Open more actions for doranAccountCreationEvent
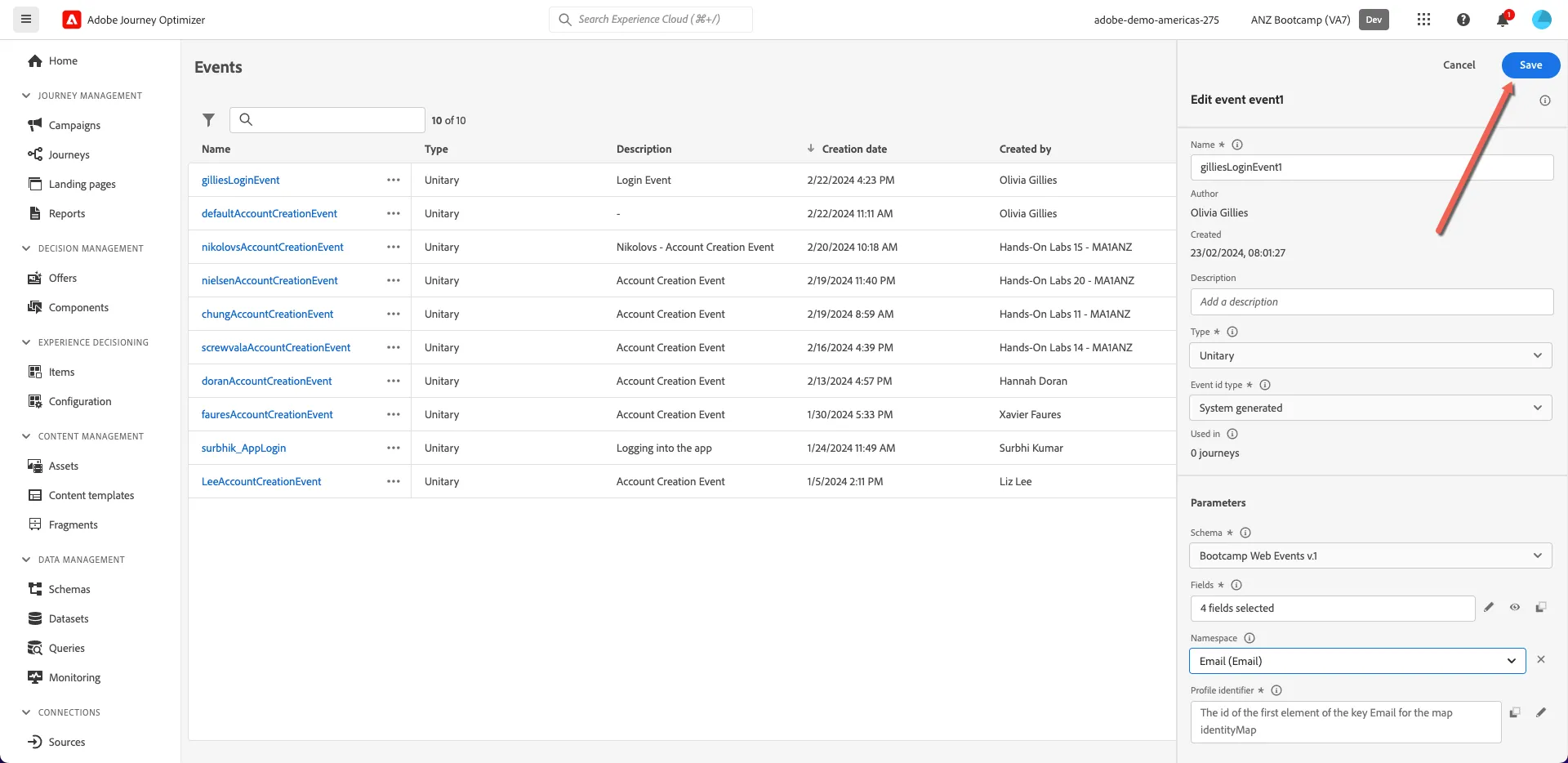Screen dimensions: 1568x763 coord(394,381)
